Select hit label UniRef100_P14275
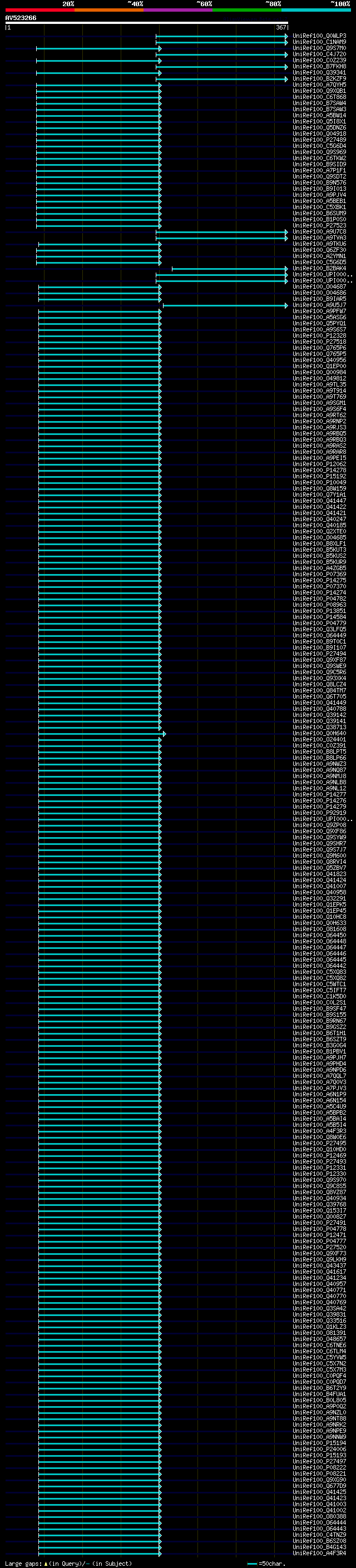Viewport: 356px width, 1568px height. point(319,581)
